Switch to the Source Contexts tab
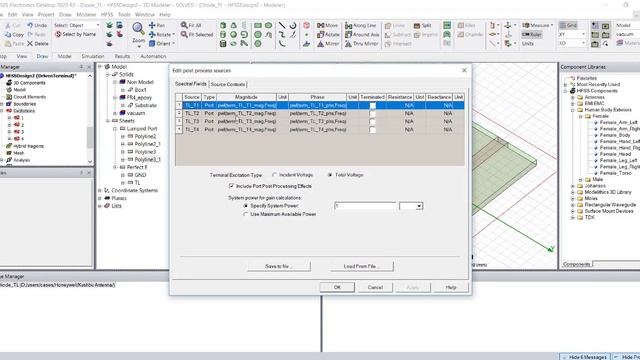640x360 pixels. [x=228, y=84]
